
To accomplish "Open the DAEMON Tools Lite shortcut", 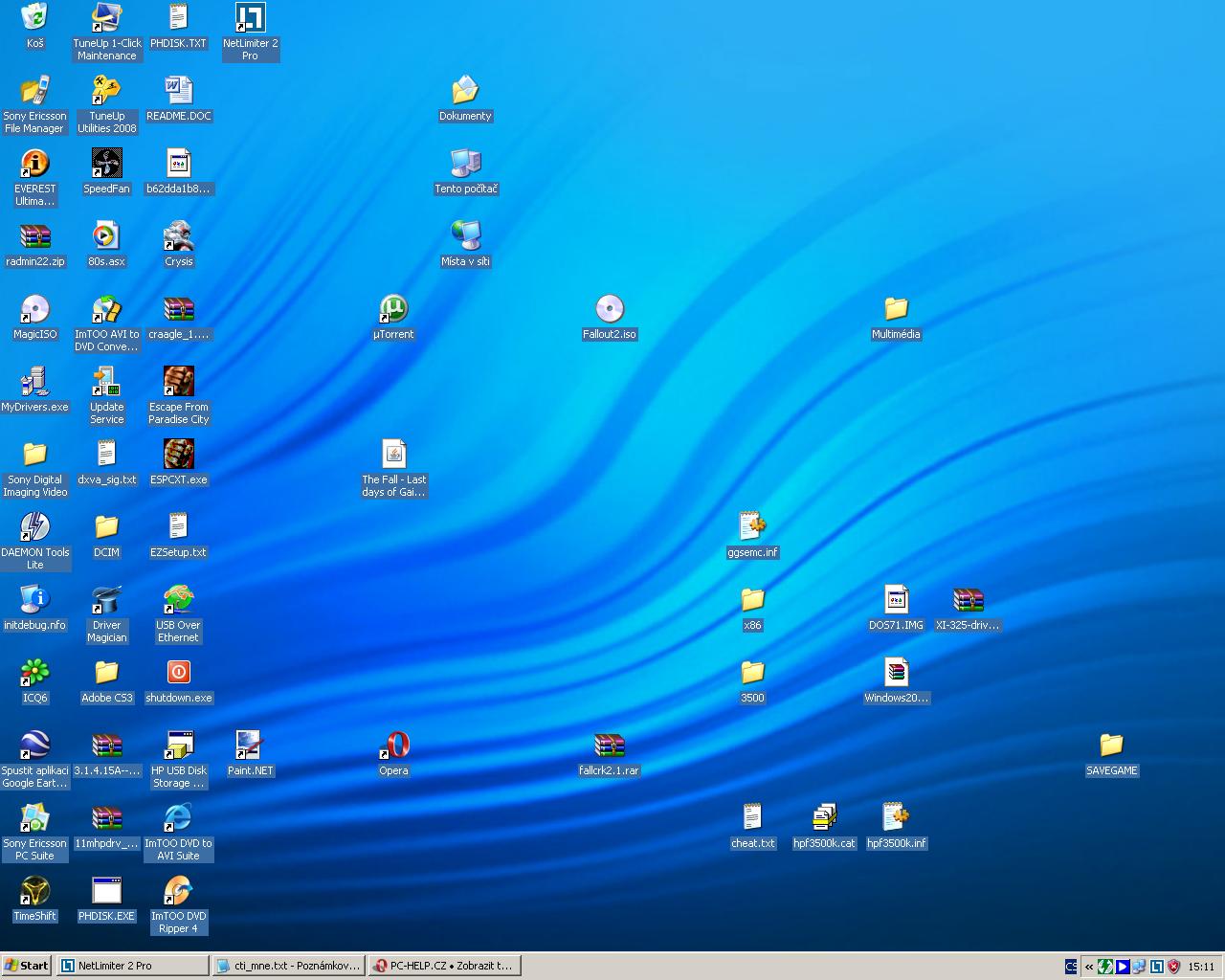I will click(x=34, y=527).
